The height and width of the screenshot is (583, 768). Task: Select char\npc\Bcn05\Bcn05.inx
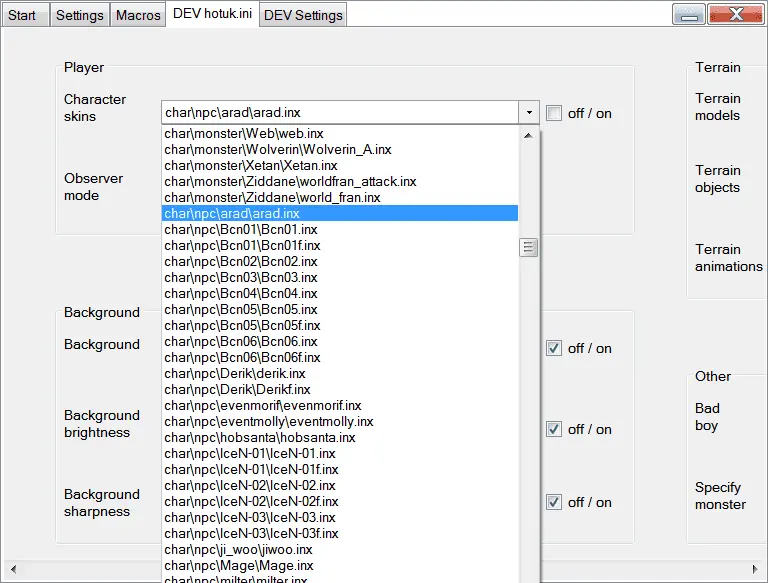pyautogui.click(x=340, y=310)
